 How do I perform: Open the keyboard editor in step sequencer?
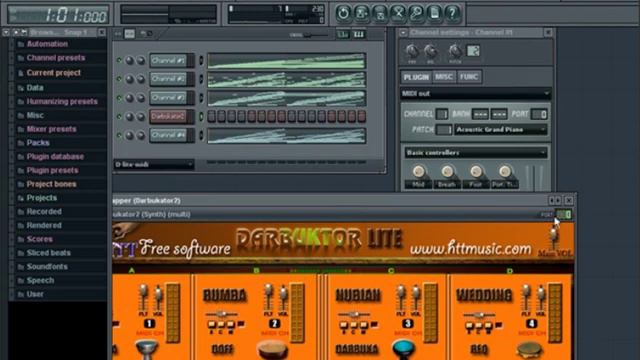358,34
